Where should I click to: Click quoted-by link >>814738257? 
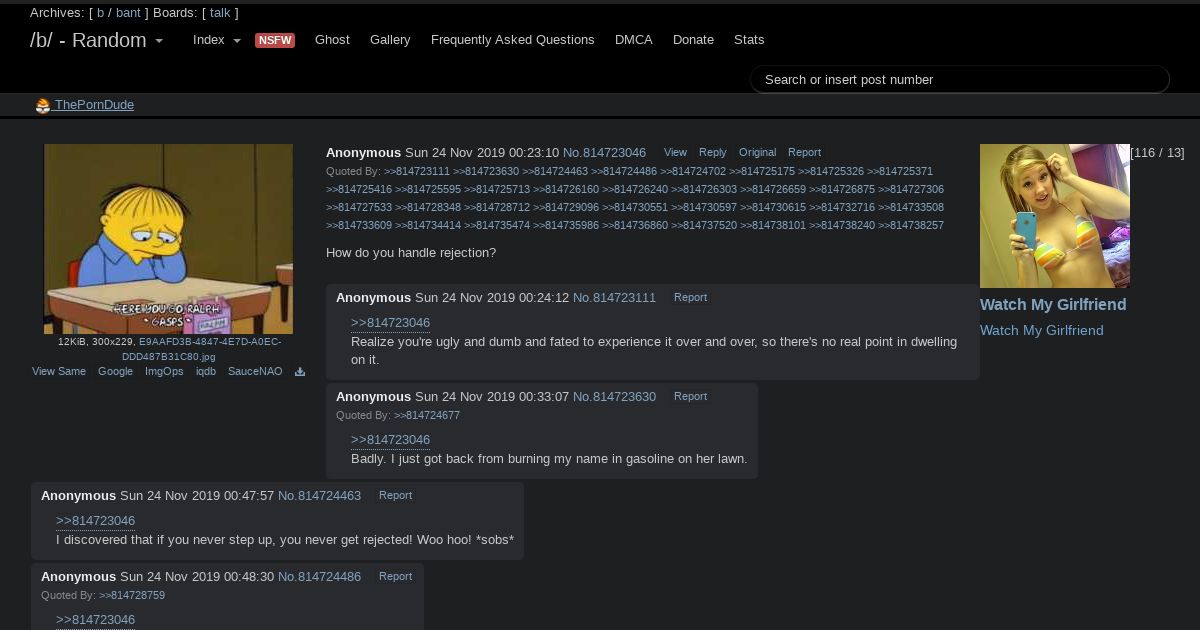click(x=911, y=225)
